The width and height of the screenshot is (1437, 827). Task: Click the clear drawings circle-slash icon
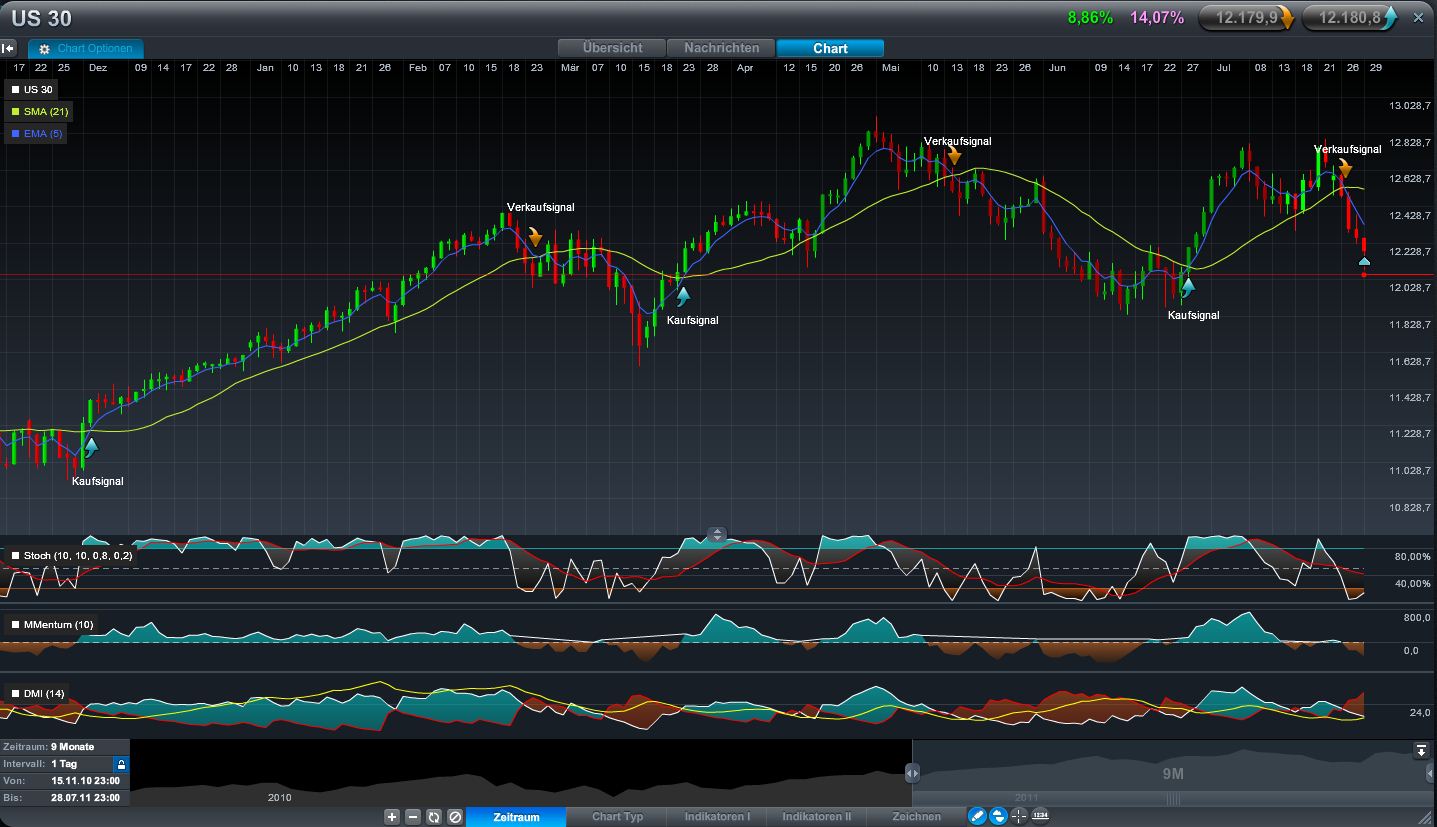[454, 817]
